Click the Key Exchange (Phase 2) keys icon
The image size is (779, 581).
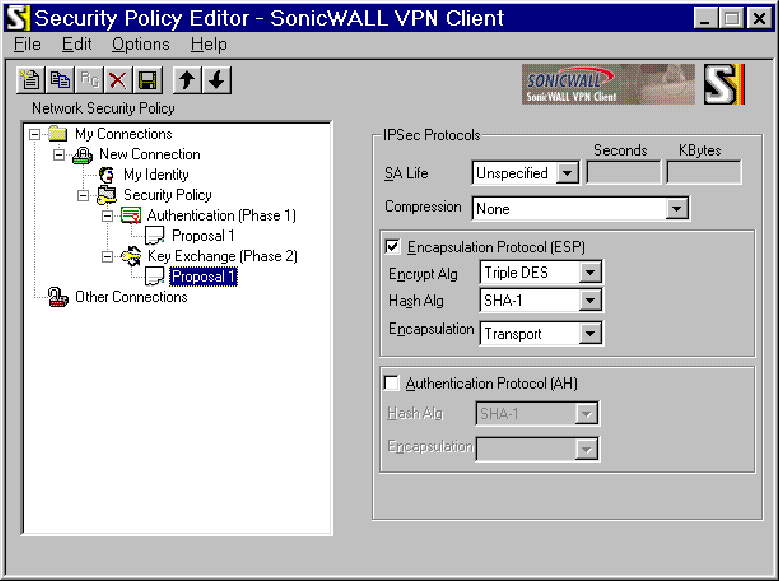[131, 256]
